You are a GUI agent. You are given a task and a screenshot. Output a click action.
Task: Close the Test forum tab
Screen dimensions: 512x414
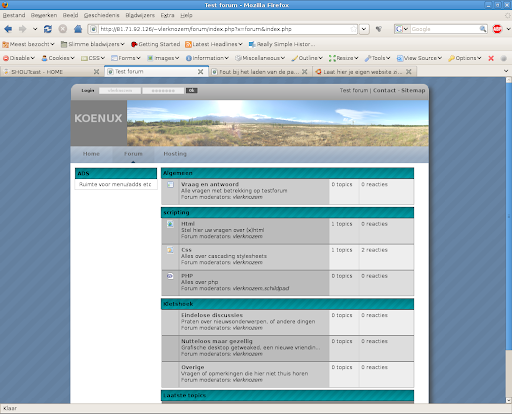(x=200, y=72)
